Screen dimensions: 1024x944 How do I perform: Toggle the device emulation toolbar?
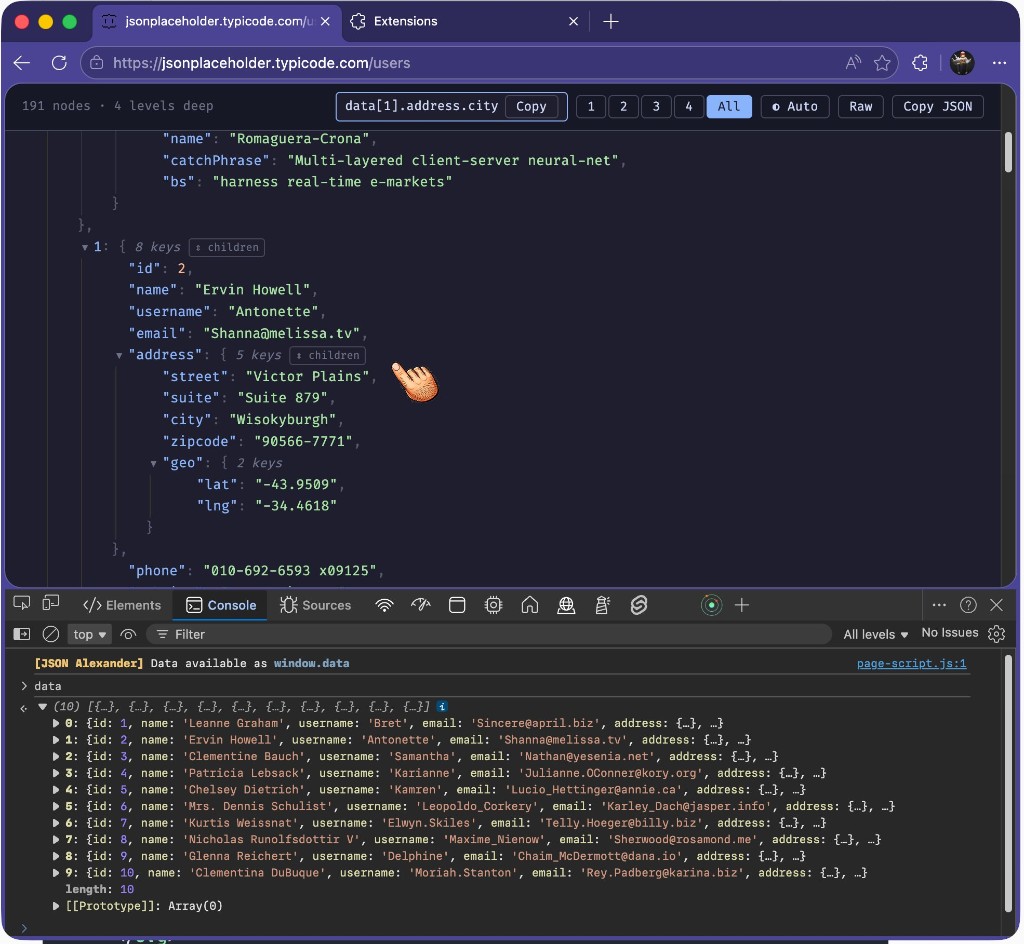pyautogui.click(x=51, y=604)
